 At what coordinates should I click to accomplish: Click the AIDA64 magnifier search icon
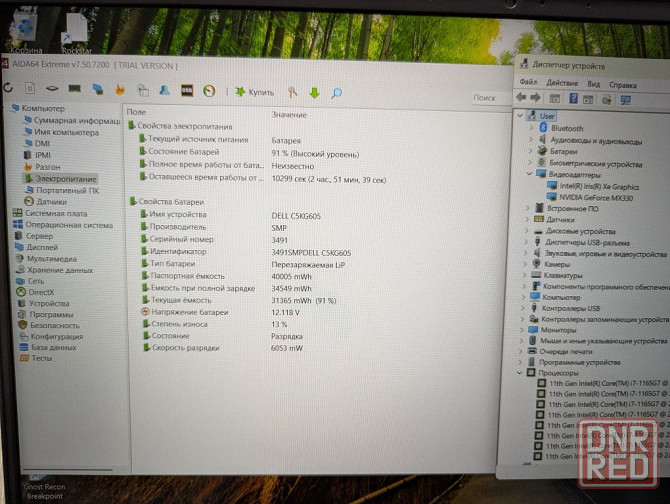pyautogui.click(x=336, y=93)
